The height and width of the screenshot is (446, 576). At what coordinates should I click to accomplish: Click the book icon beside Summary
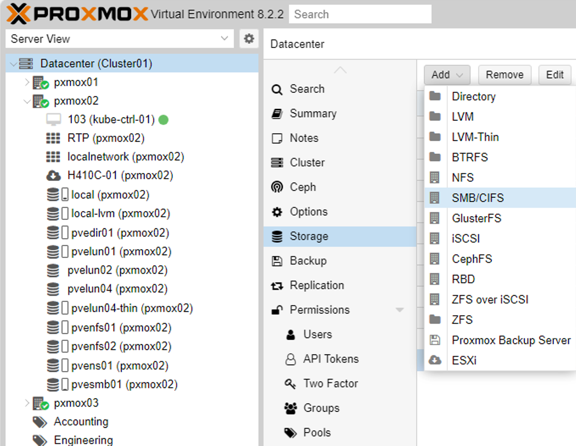277,114
